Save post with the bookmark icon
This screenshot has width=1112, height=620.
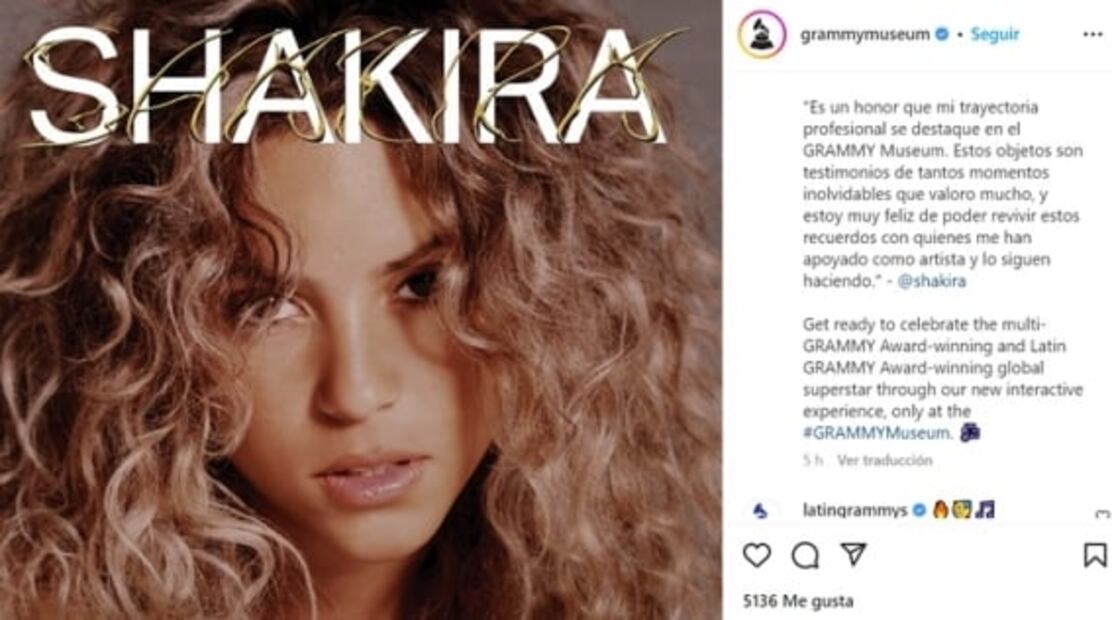1095,555
